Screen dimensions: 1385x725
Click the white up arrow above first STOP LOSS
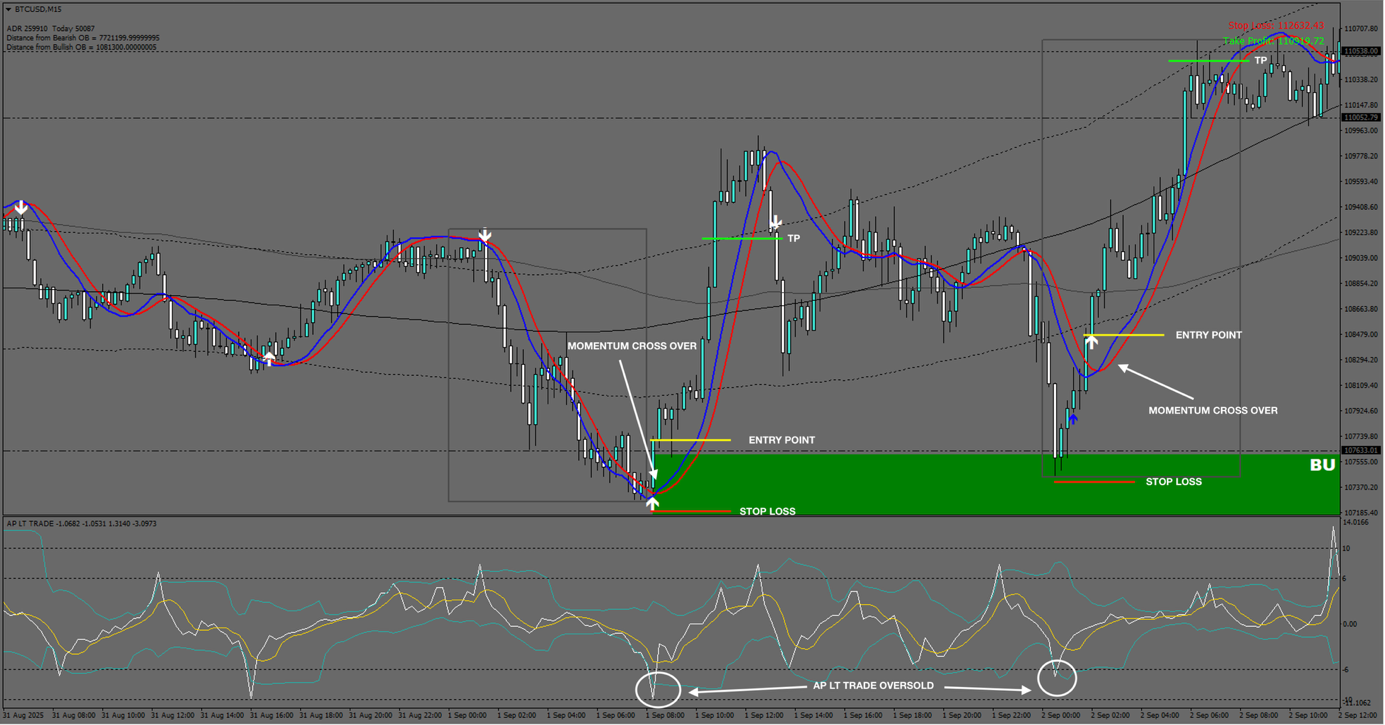(x=652, y=504)
